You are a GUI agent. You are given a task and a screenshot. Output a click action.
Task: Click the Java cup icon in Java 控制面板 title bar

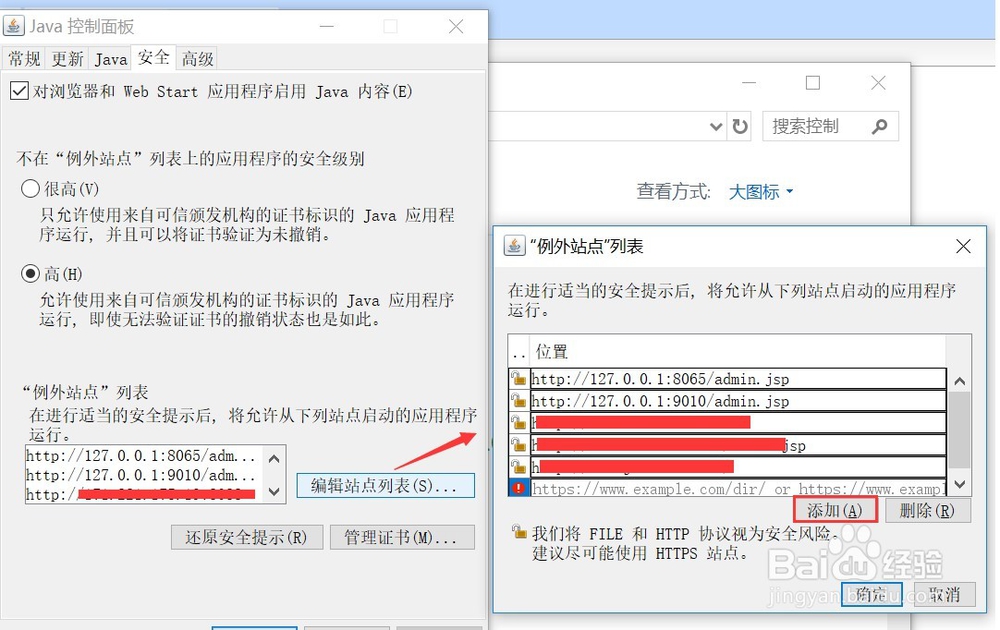pyautogui.click(x=13, y=26)
